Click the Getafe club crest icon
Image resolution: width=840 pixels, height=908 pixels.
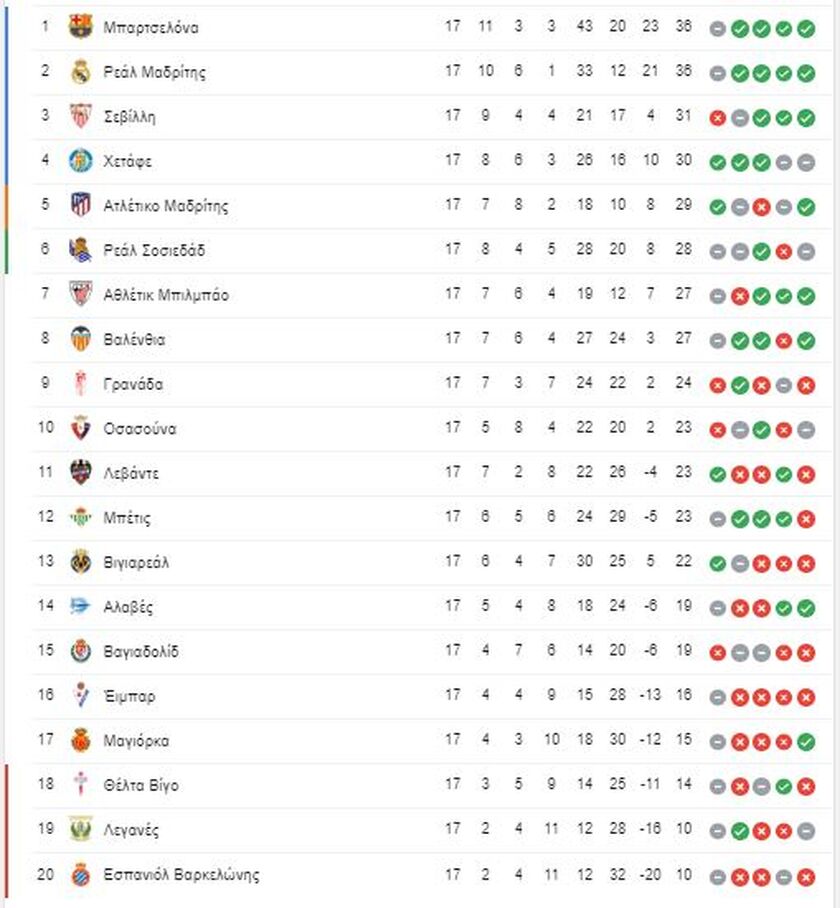click(x=80, y=160)
